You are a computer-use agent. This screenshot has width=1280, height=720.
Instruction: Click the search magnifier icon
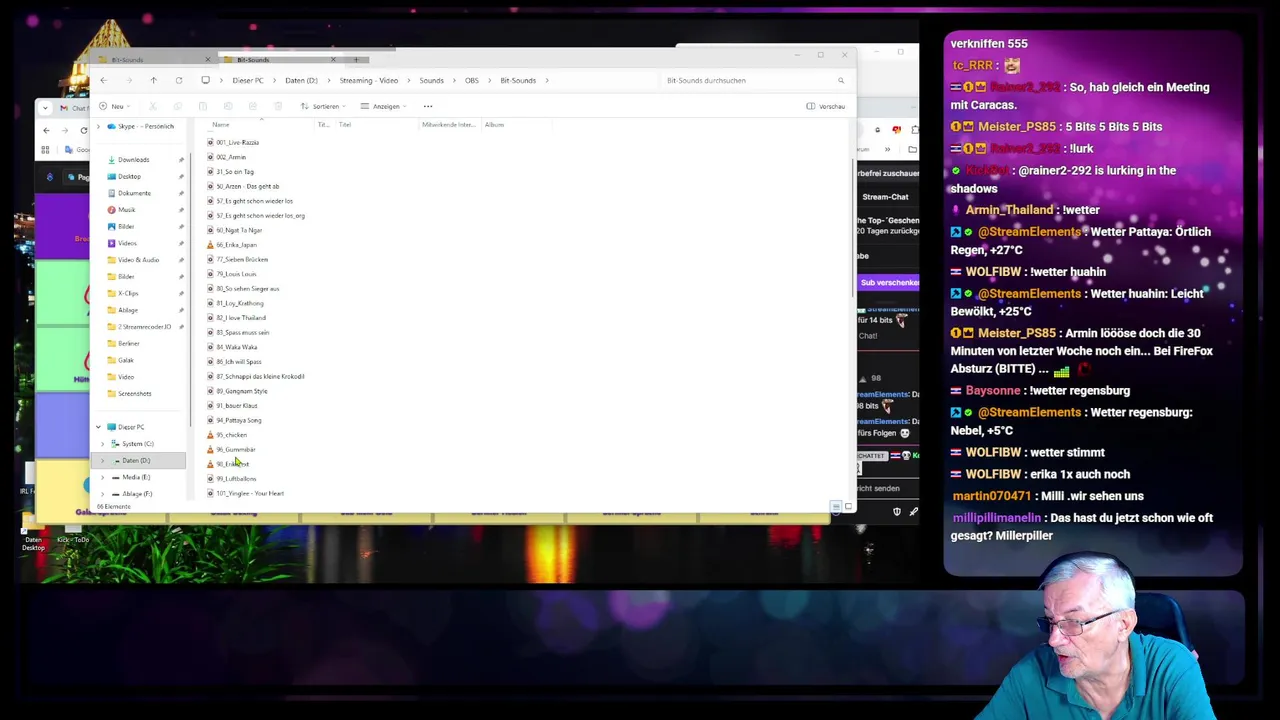coord(841,80)
